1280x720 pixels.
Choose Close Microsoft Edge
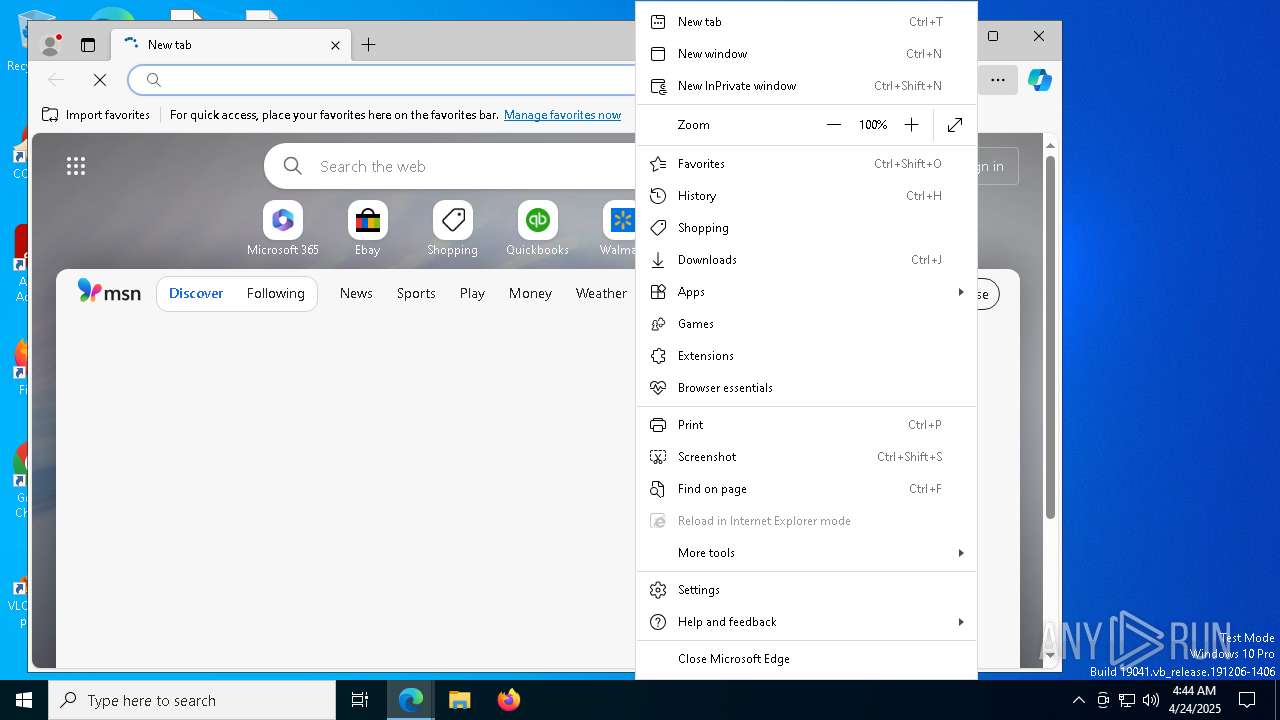[x=806, y=659]
